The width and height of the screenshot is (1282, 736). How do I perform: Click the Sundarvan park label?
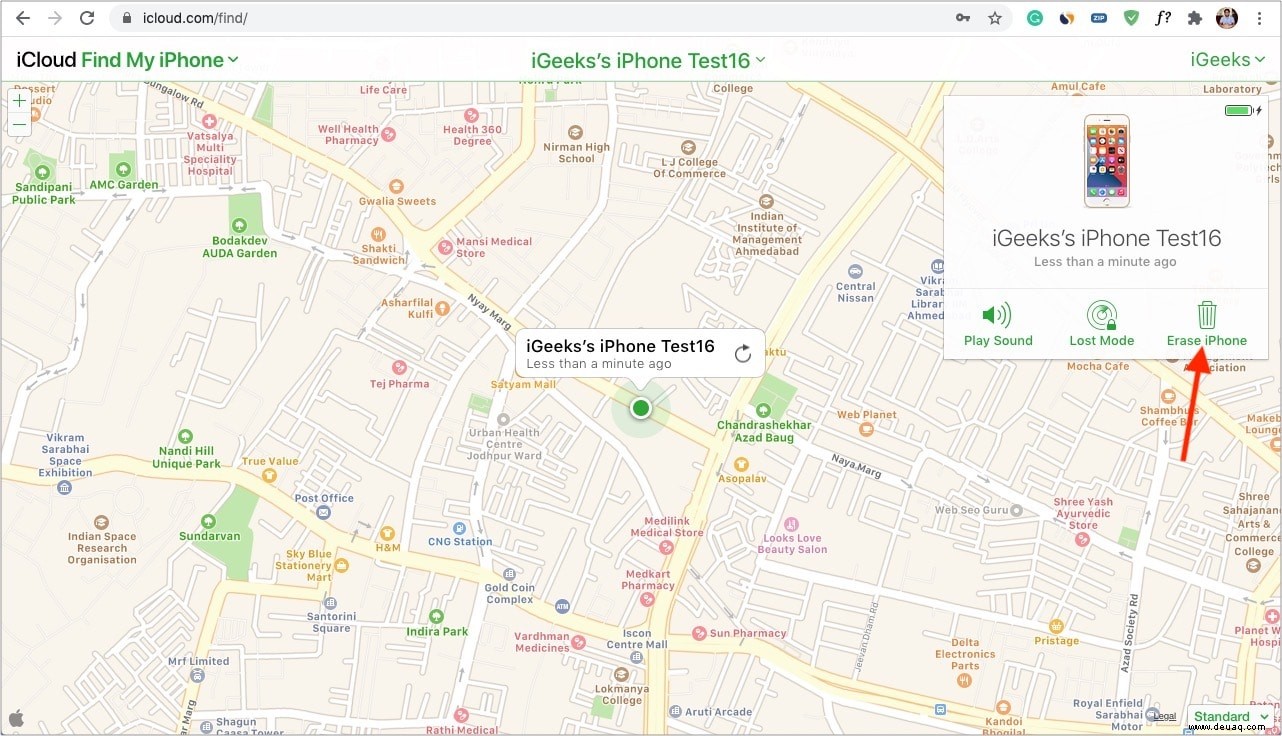tap(210, 536)
